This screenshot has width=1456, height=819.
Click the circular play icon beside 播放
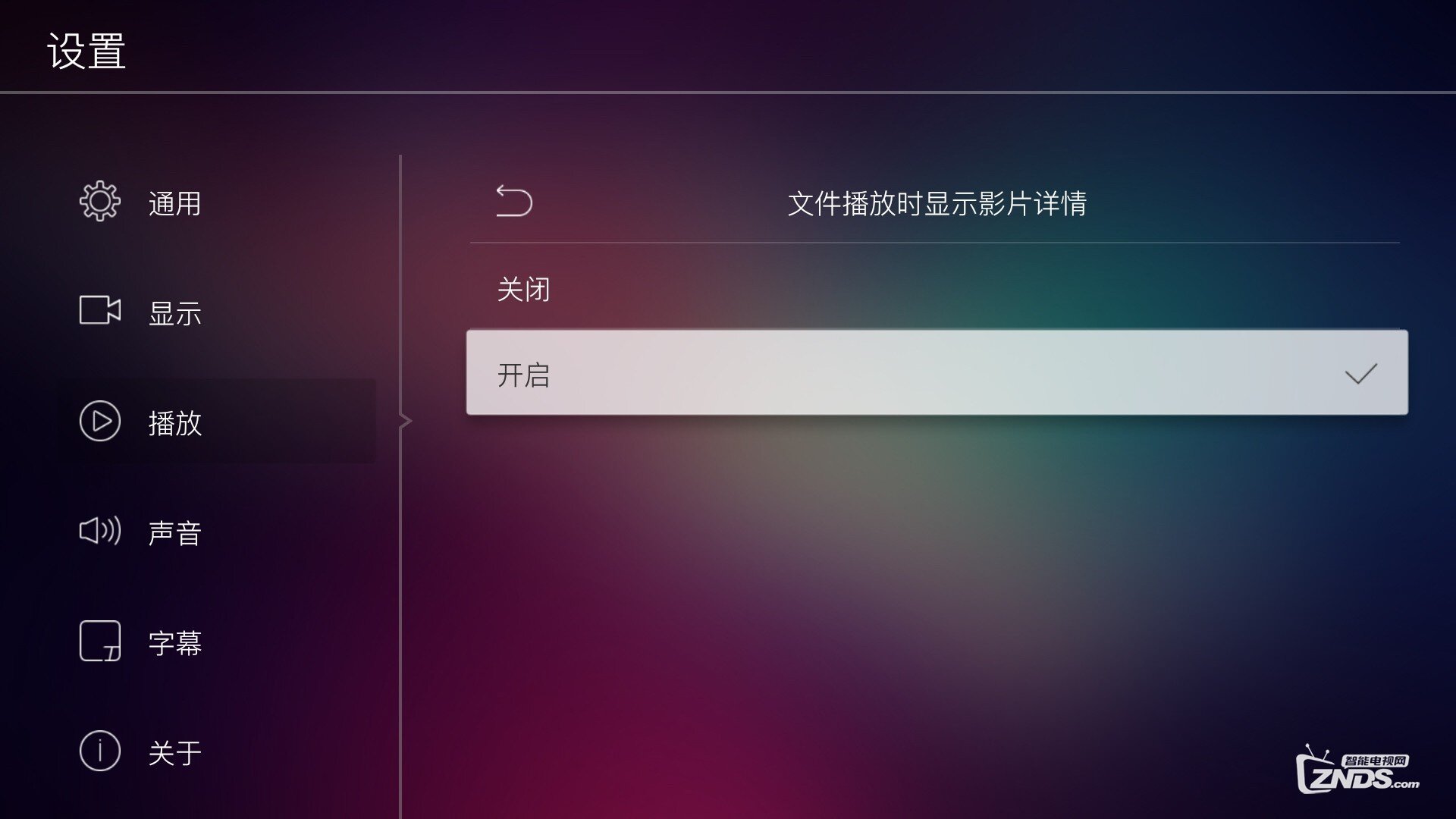[x=100, y=421]
